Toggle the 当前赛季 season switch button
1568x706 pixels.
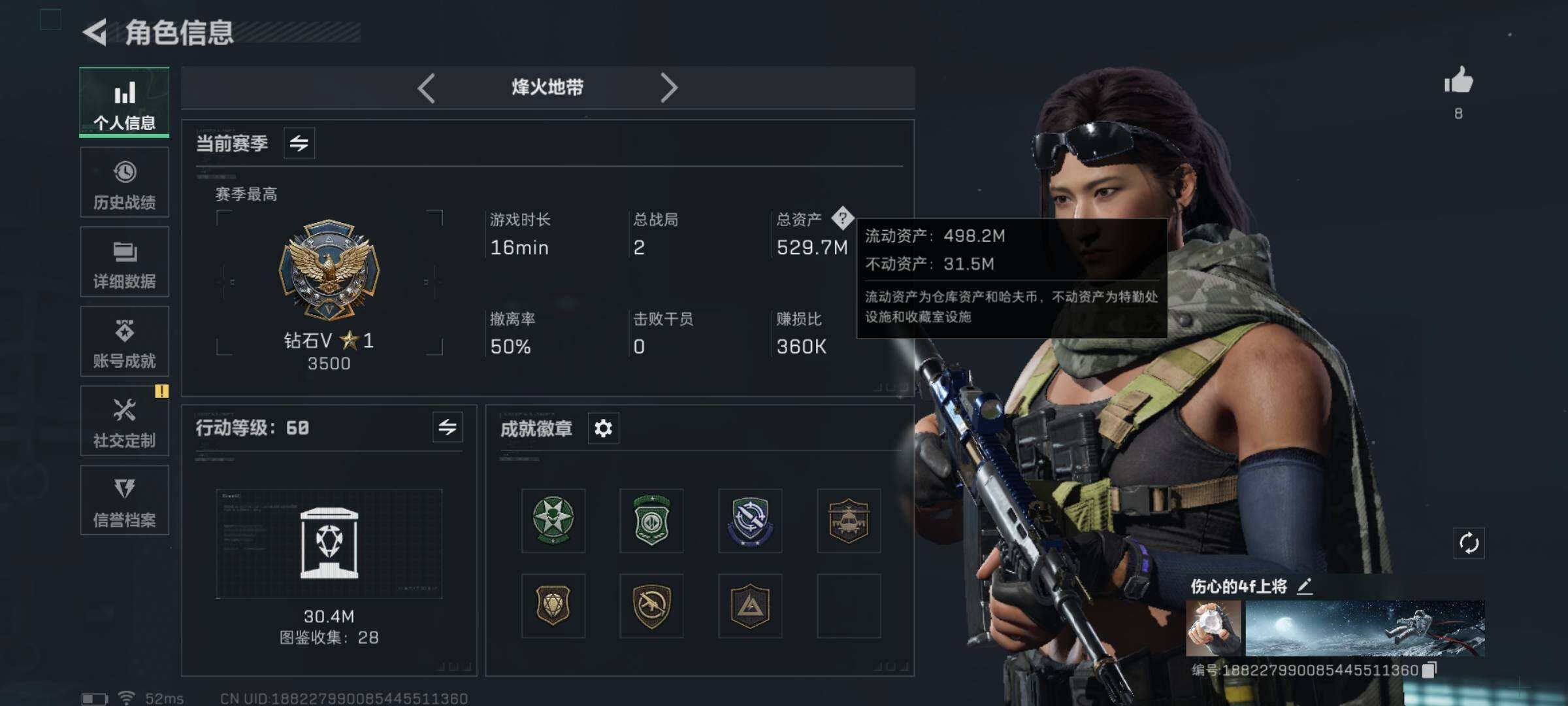click(x=299, y=143)
